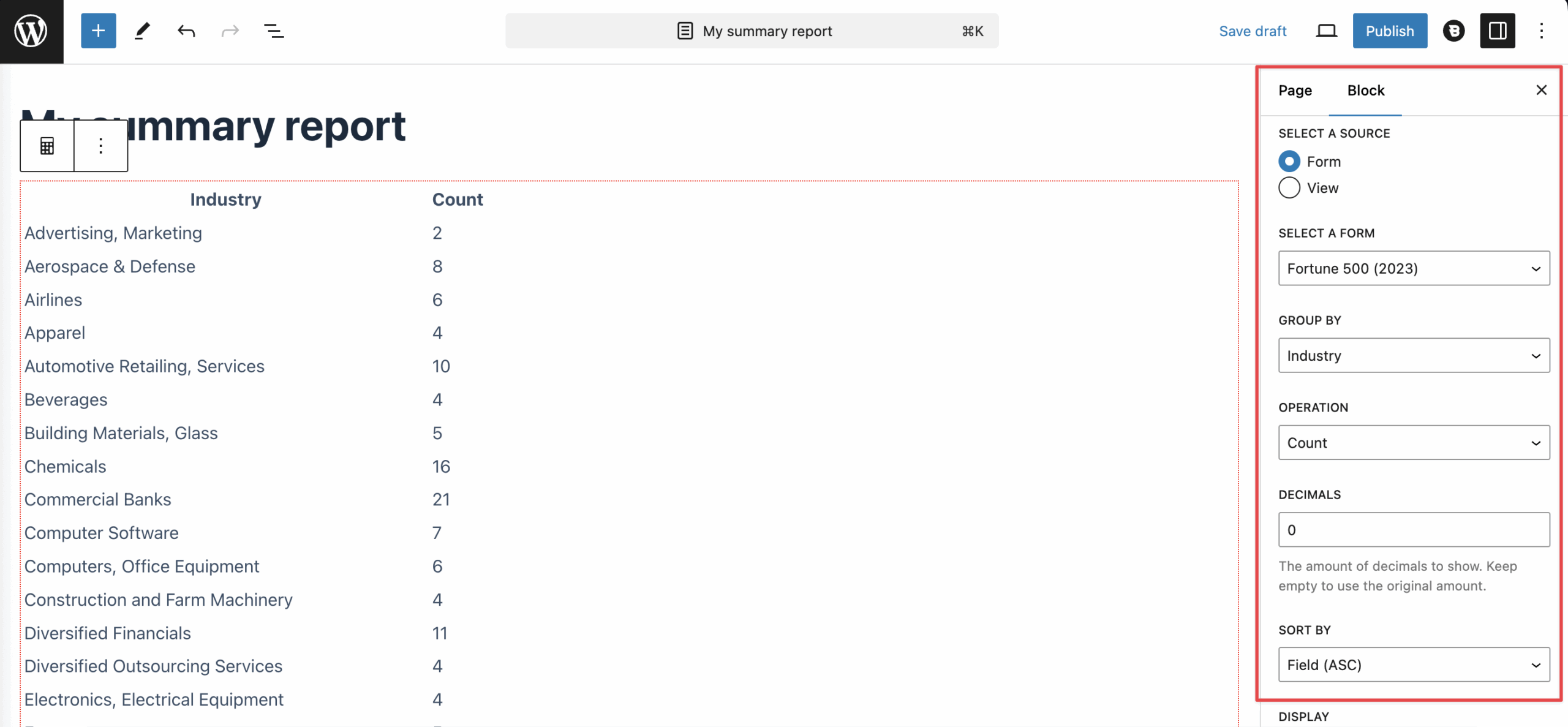Select the View source radio button
Viewport: 1568px width, 727px height.
click(1289, 188)
